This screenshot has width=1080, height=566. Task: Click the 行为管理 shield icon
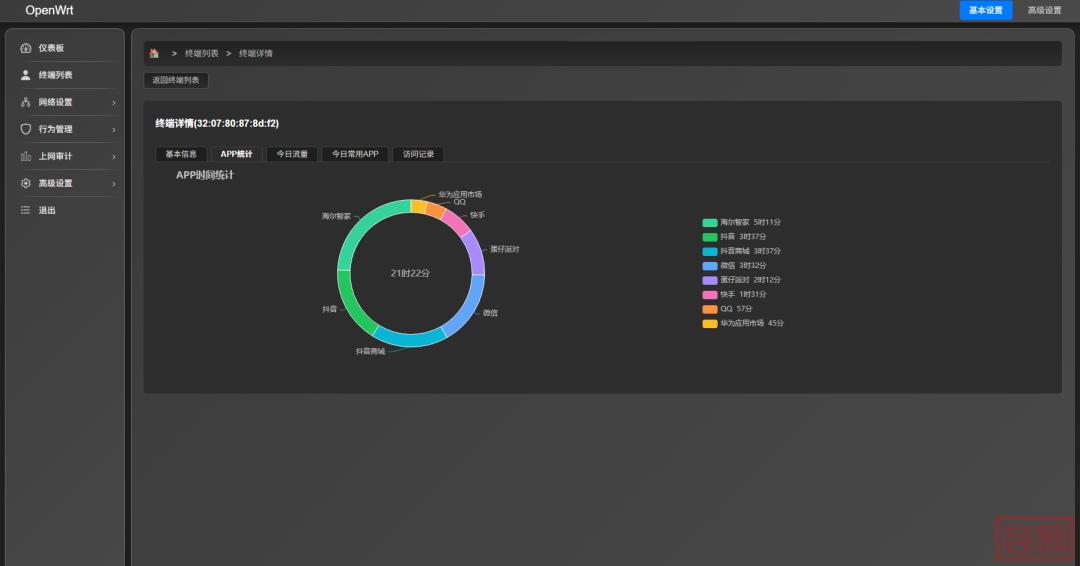coord(26,129)
